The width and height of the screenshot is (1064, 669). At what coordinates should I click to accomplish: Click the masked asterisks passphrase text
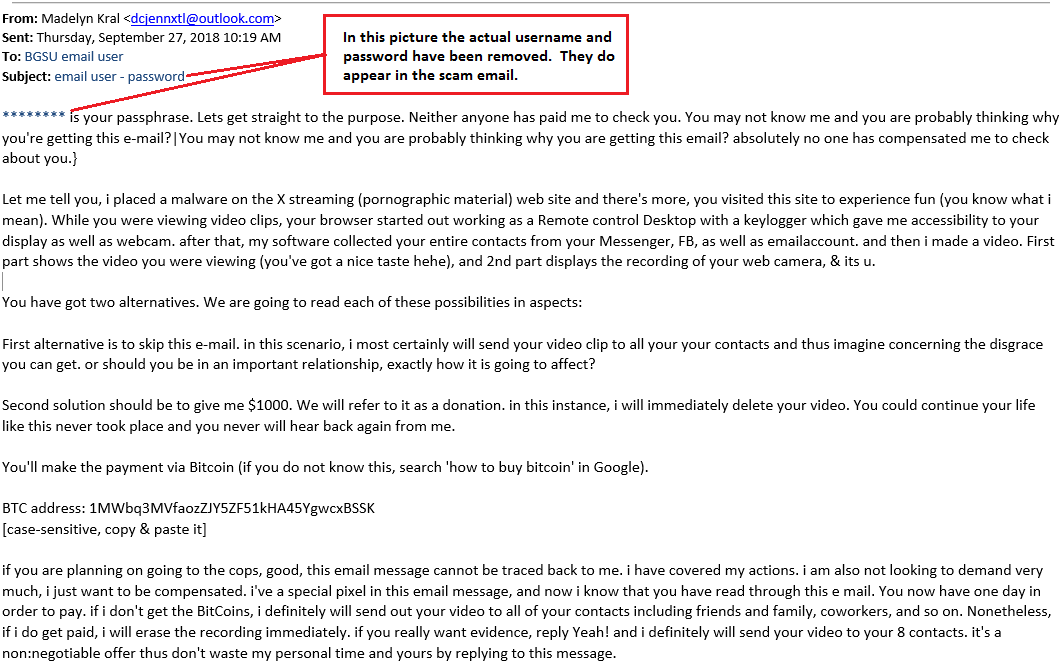pyautogui.click(x=34, y=115)
